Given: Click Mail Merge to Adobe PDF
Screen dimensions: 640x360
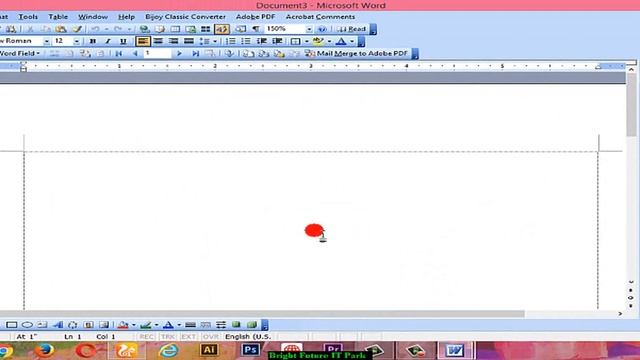Looking at the screenshot, I should click(356, 53).
